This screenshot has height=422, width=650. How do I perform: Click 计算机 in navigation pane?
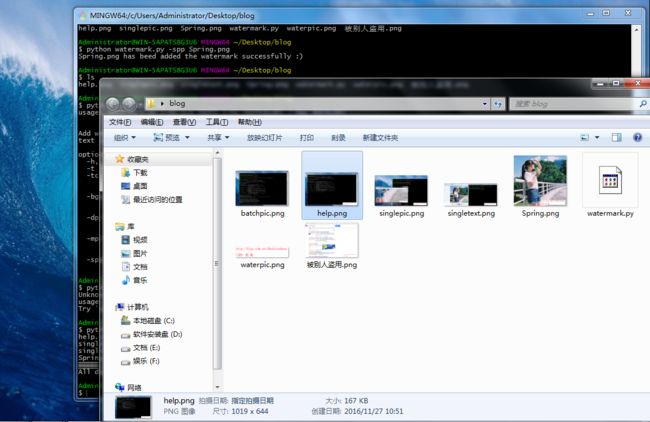point(138,307)
